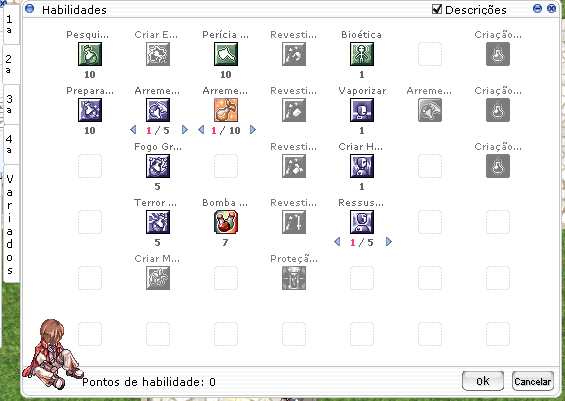Screen dimensions: 565x401
Task: Toggle the Descrições checkbox
Action: (437, 9)
